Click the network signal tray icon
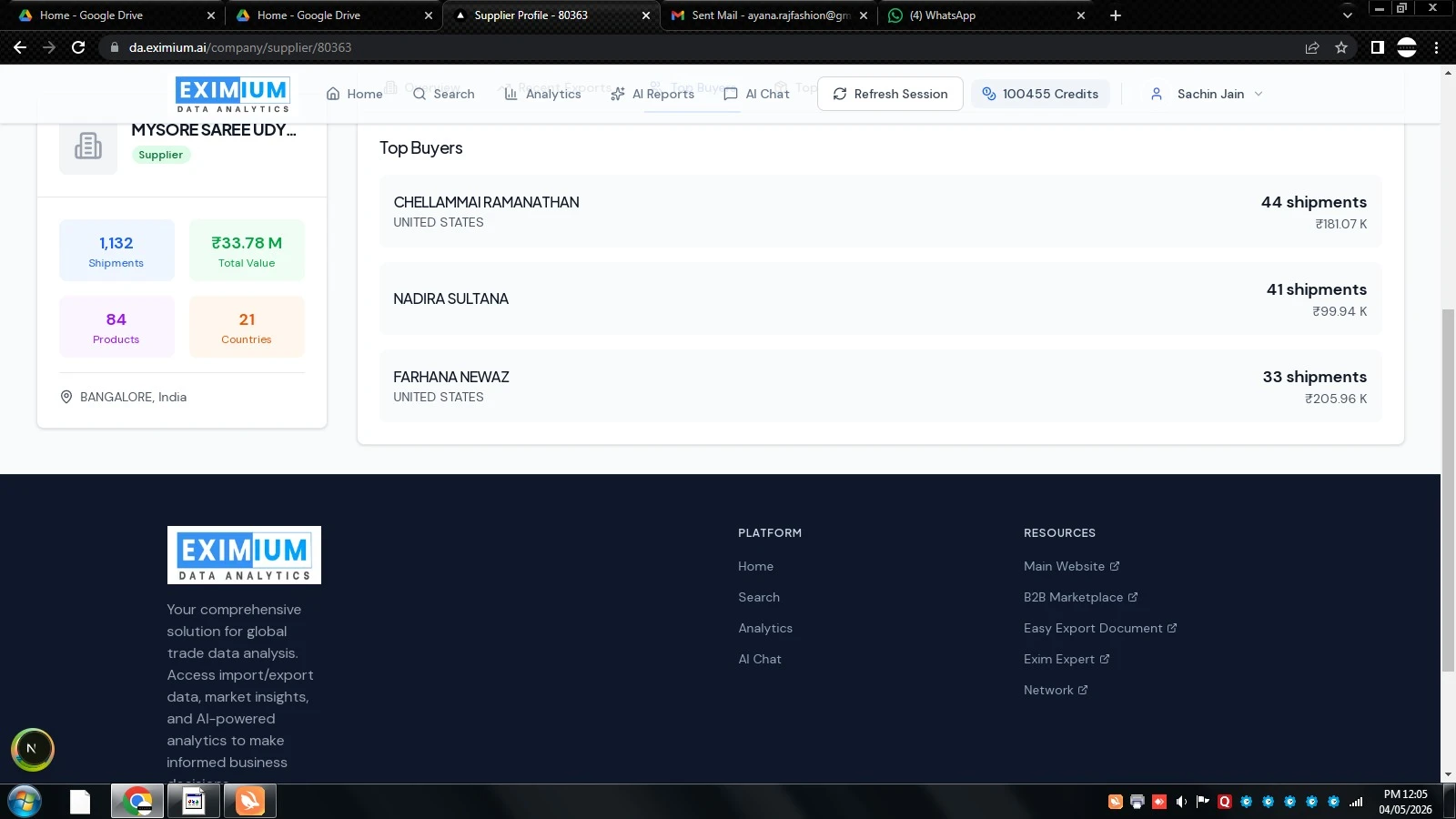The width and height of the screenshot is (1456, 819). [x=1356, y=802]
